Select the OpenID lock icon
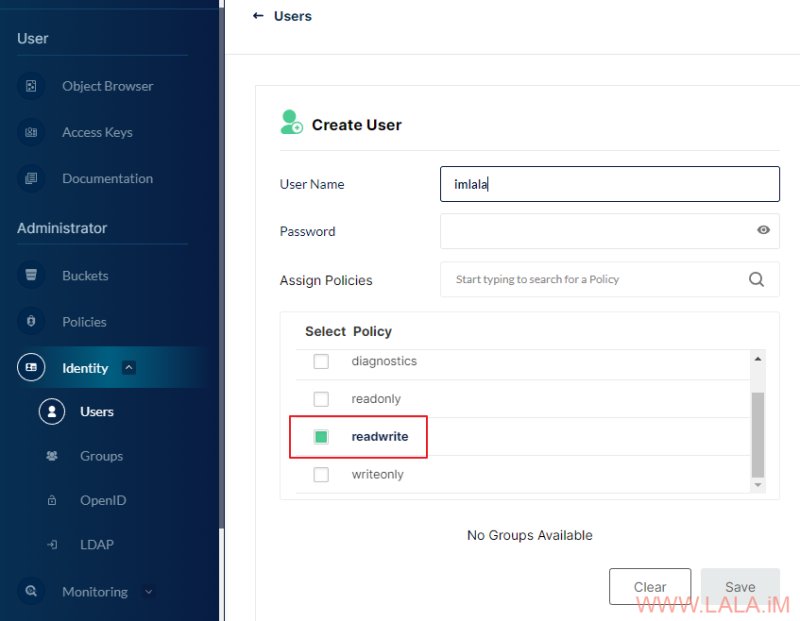 (x=52, y=500)
